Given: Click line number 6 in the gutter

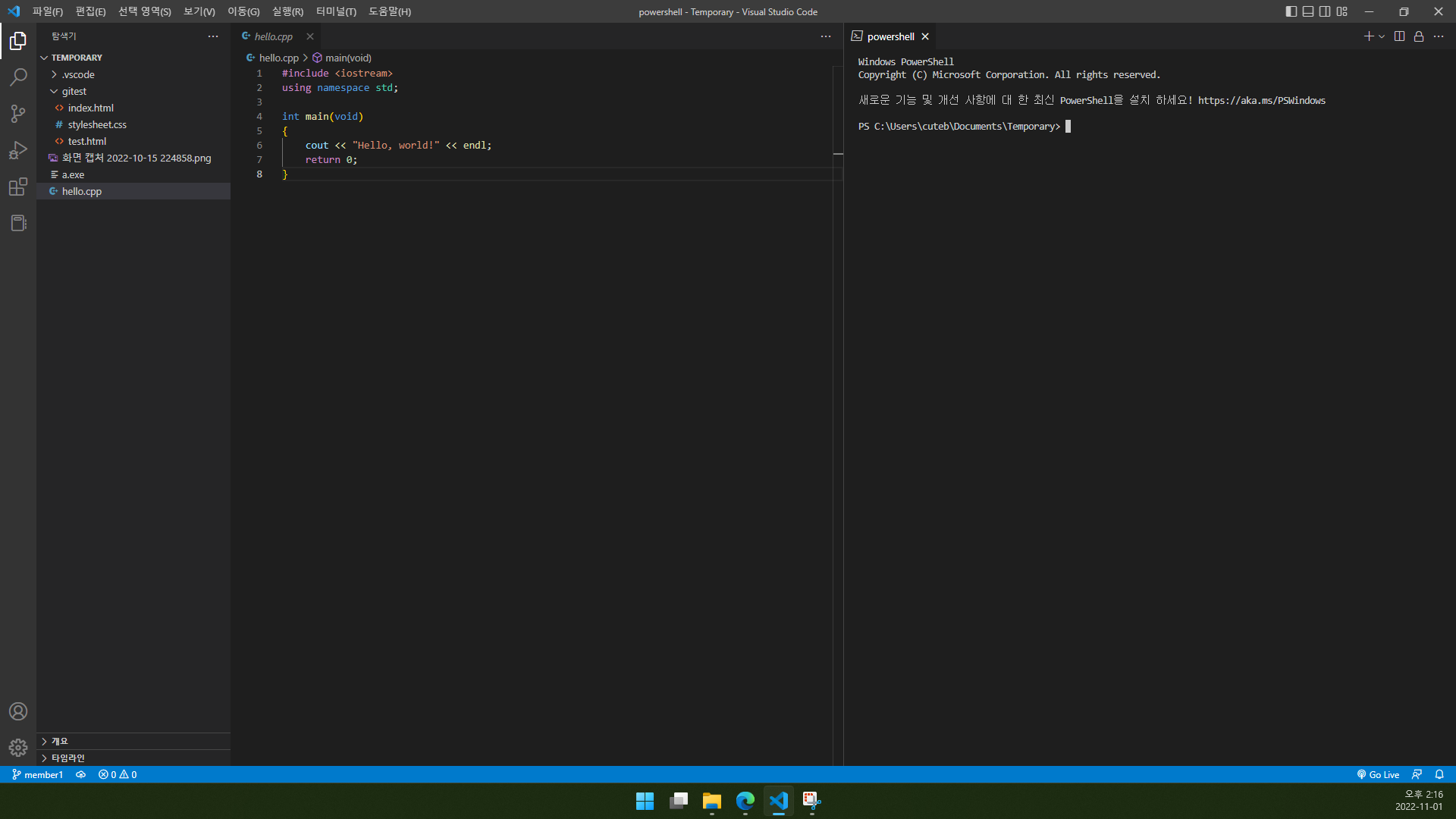Looking at the screenshot, I should tap(259, 145).
